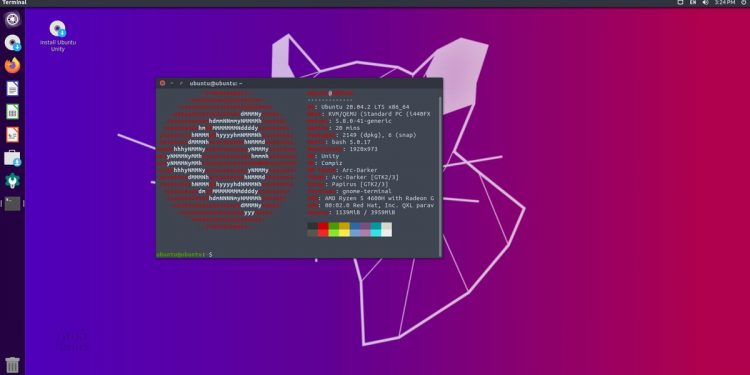This screenshot has height=375, width=750.
Task: Click the resolution value 1920x973
Action: [364, 149]
